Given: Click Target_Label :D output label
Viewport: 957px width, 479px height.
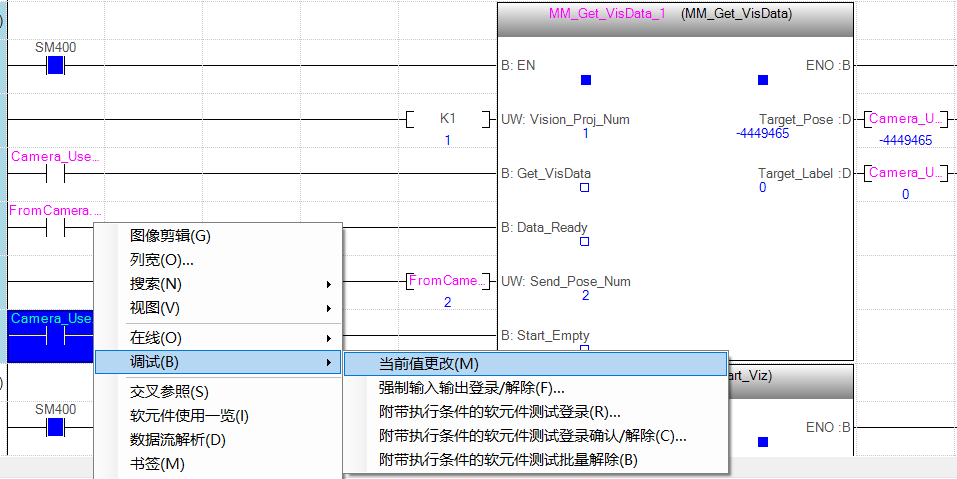Looking at the screenshot, I should (x=804, y=173).
